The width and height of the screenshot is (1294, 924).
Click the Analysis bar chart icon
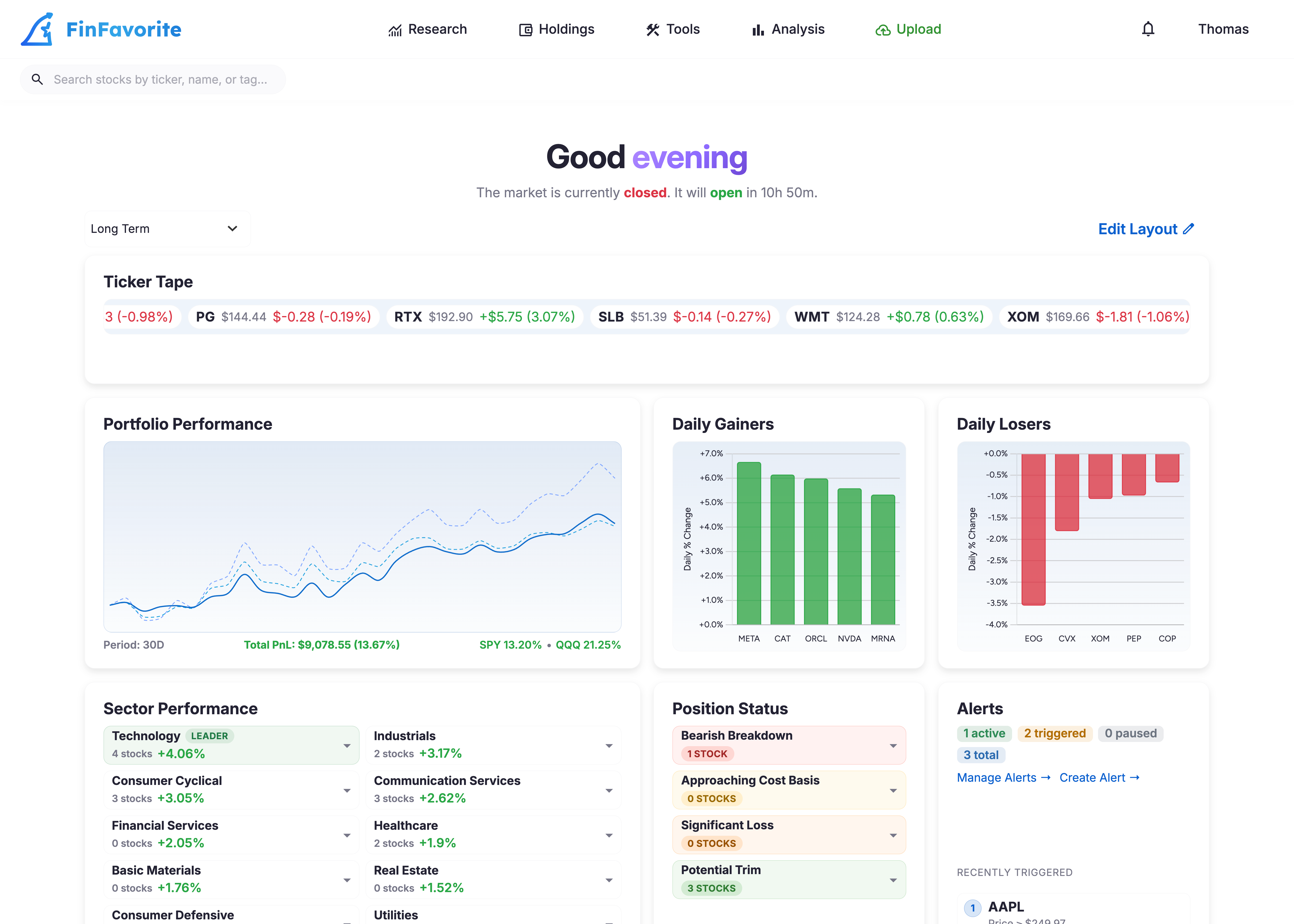[757, 30]
